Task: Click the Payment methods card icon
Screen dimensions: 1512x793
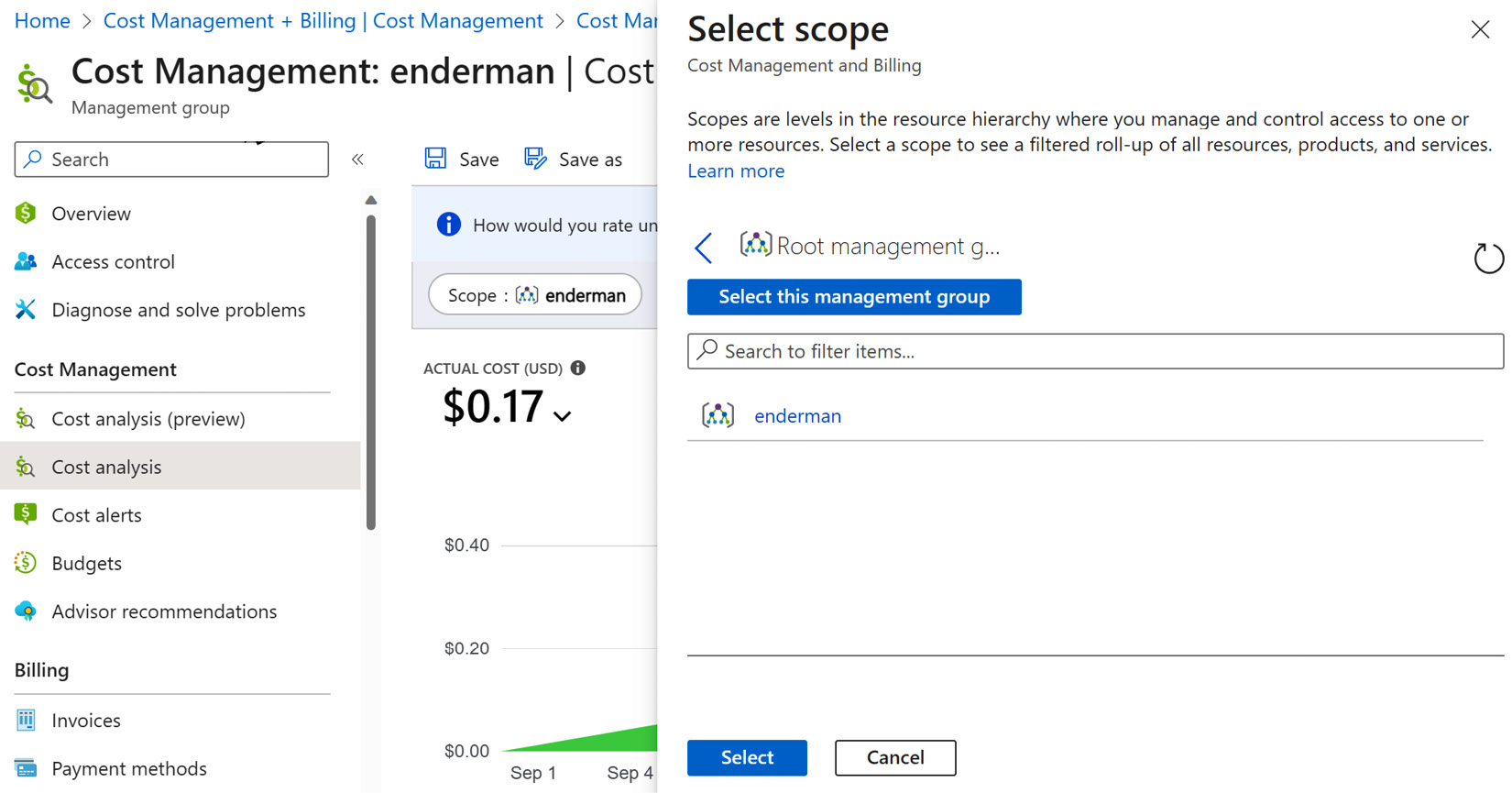Action: point(26,768)
